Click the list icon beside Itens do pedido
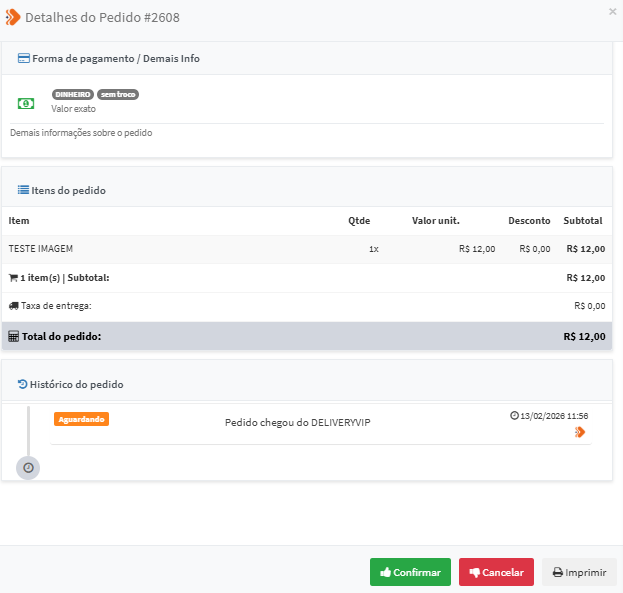This screenshot has height=593, width=623. tap(23, 190)
